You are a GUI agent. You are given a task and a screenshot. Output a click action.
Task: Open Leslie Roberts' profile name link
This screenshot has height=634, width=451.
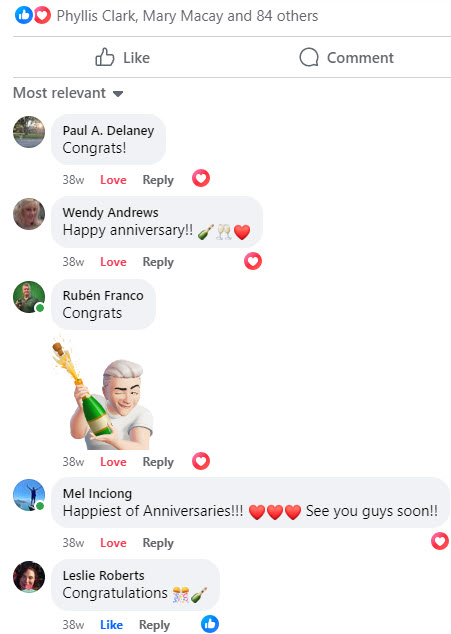coord(104,575)
